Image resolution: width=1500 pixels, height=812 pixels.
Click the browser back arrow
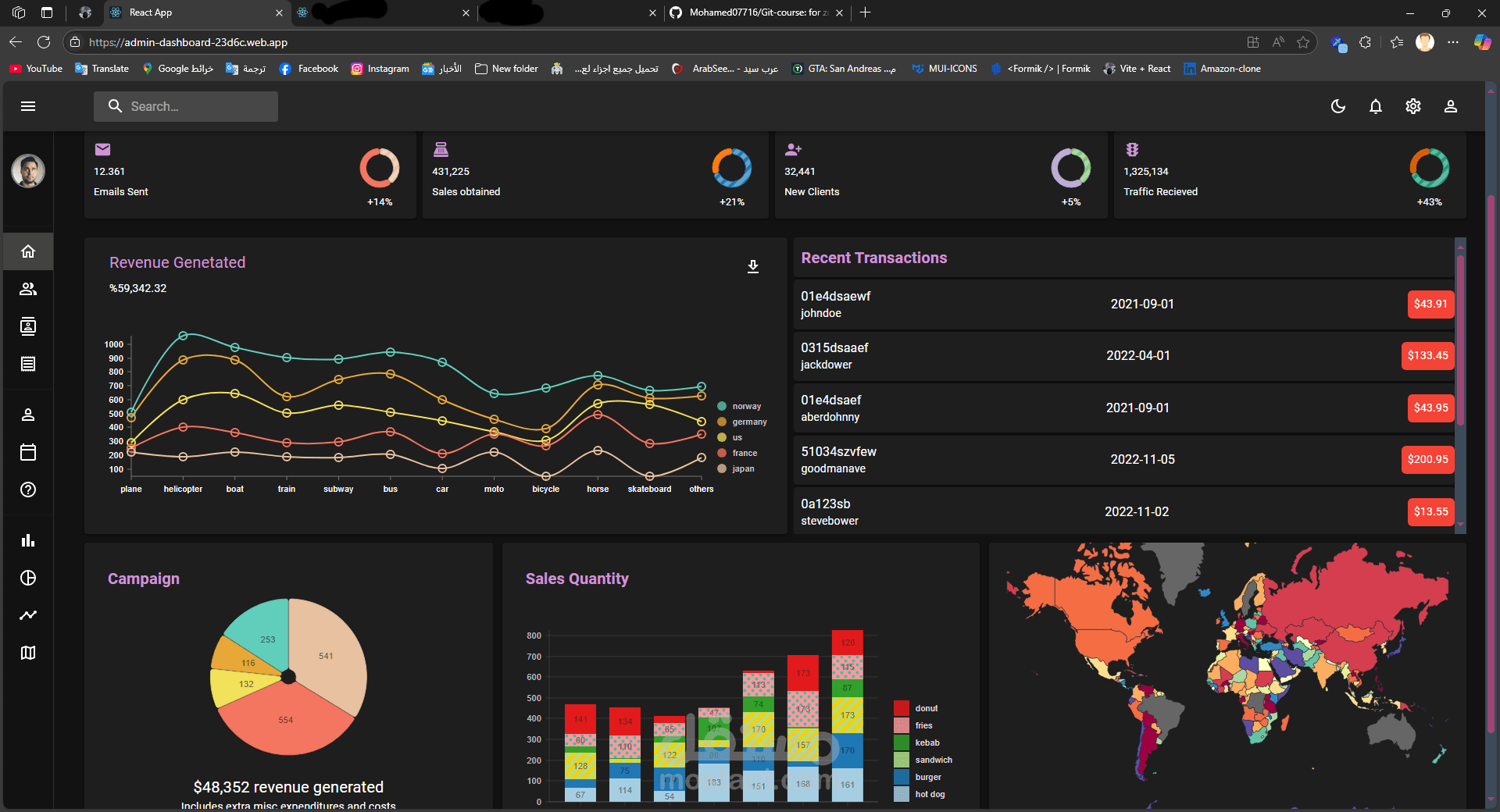[x=16, y=42]
